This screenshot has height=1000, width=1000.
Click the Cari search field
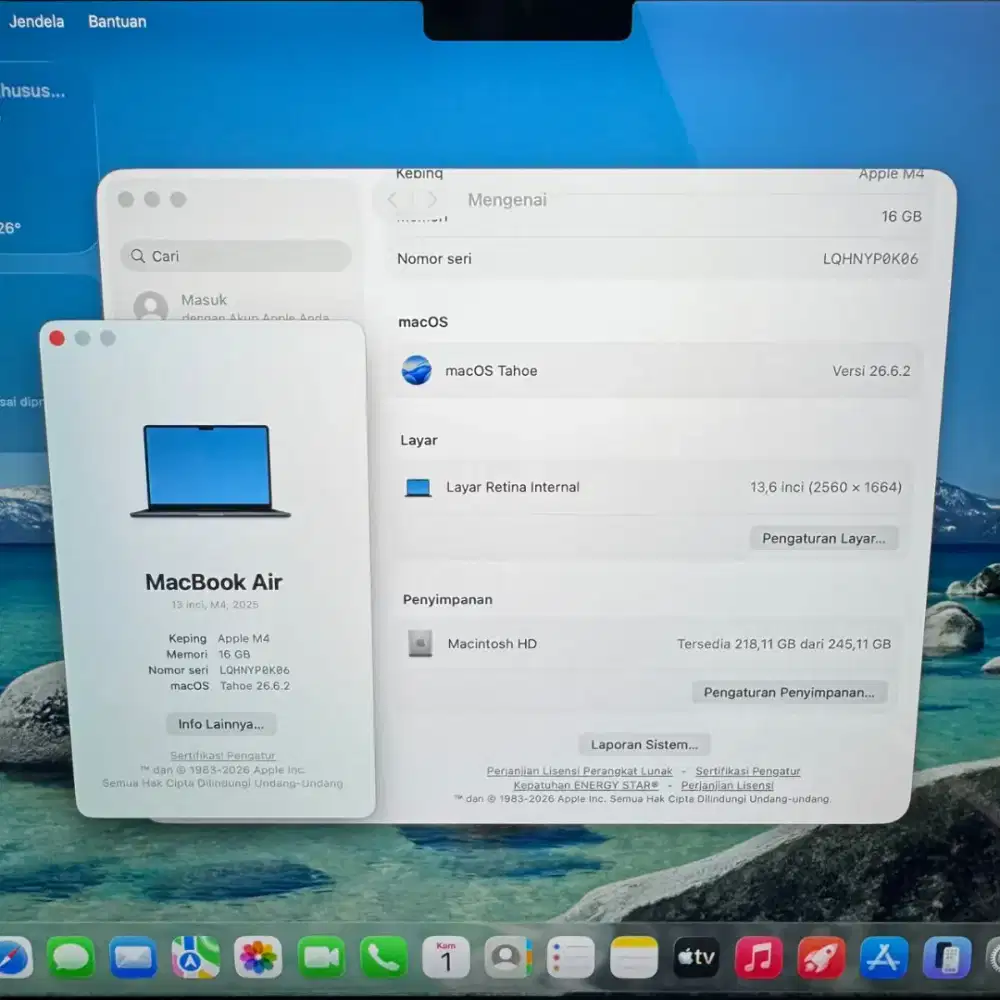235,256
